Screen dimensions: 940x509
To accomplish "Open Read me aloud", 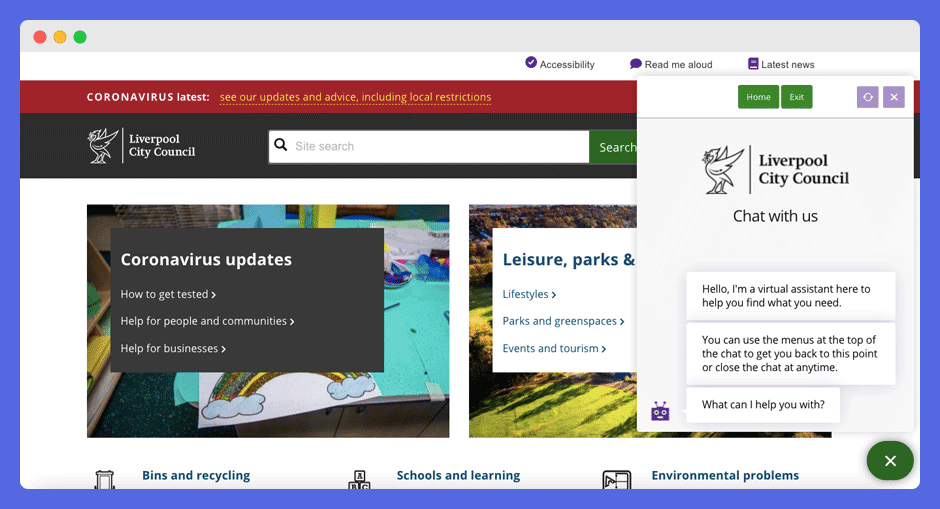I will pos(678,65).
